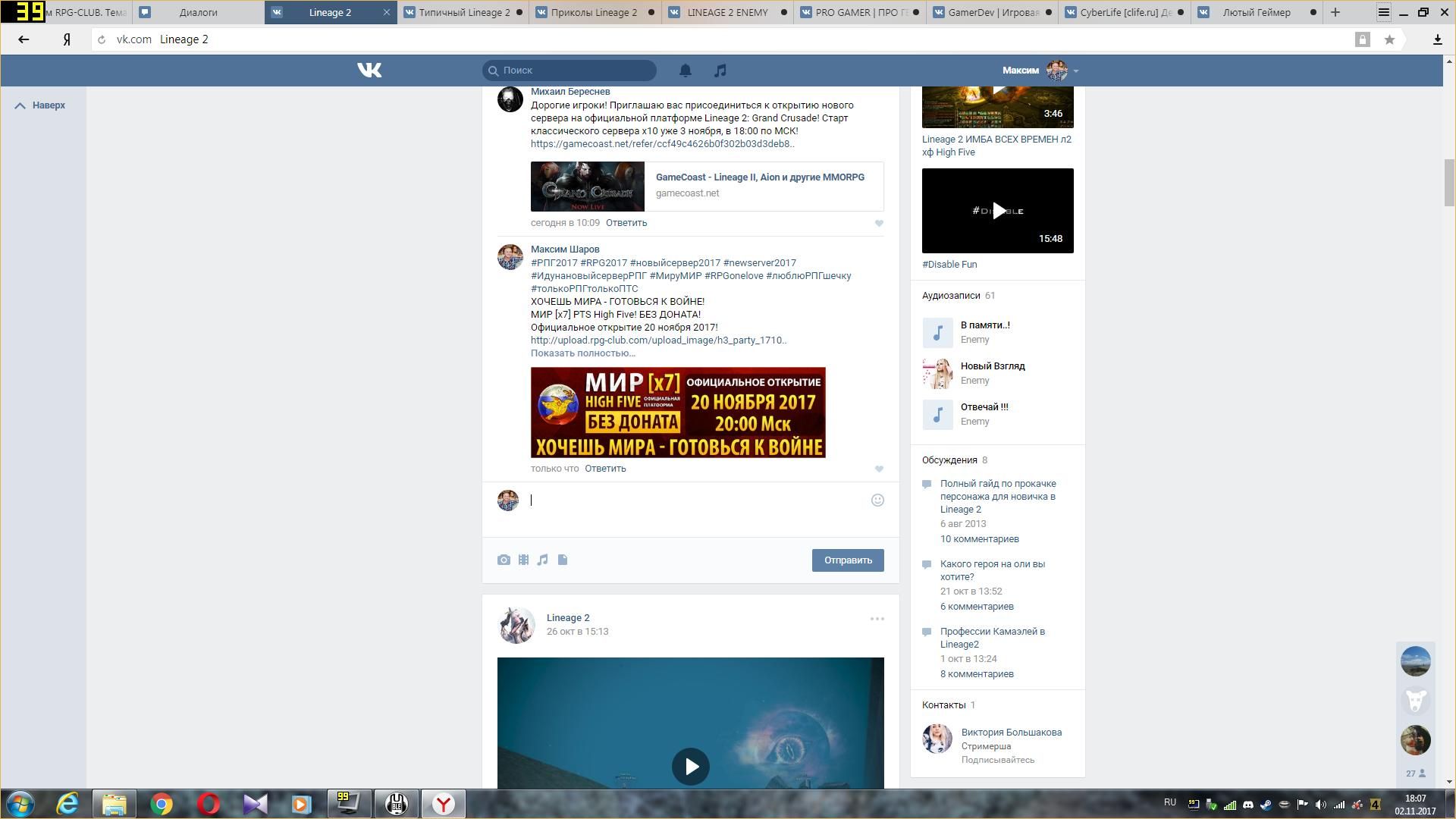Viewport: 1456px width, 819px height.
Task: Attach audio to the comment
Action: pyautogui.click(x=542, y=560)
